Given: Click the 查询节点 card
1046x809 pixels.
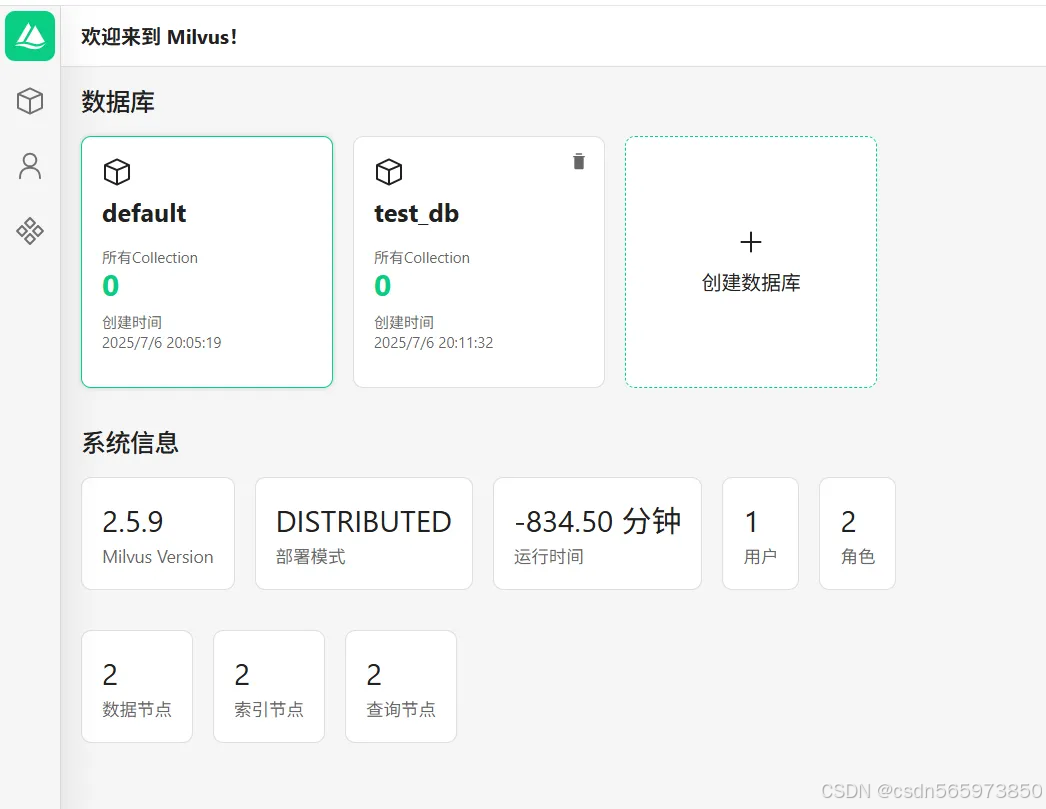Looking at the screenshot, I should coord(401,686).
